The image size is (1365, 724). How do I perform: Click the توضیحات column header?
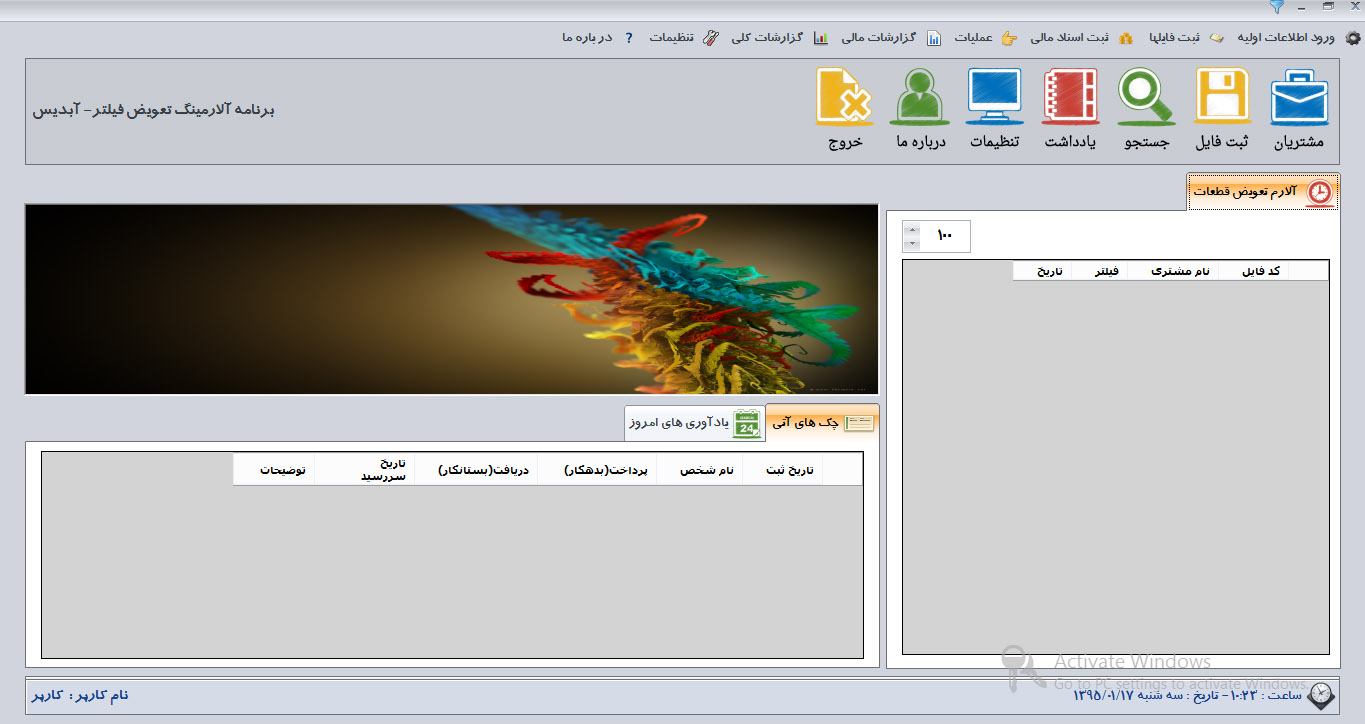[x=274, y=469]
